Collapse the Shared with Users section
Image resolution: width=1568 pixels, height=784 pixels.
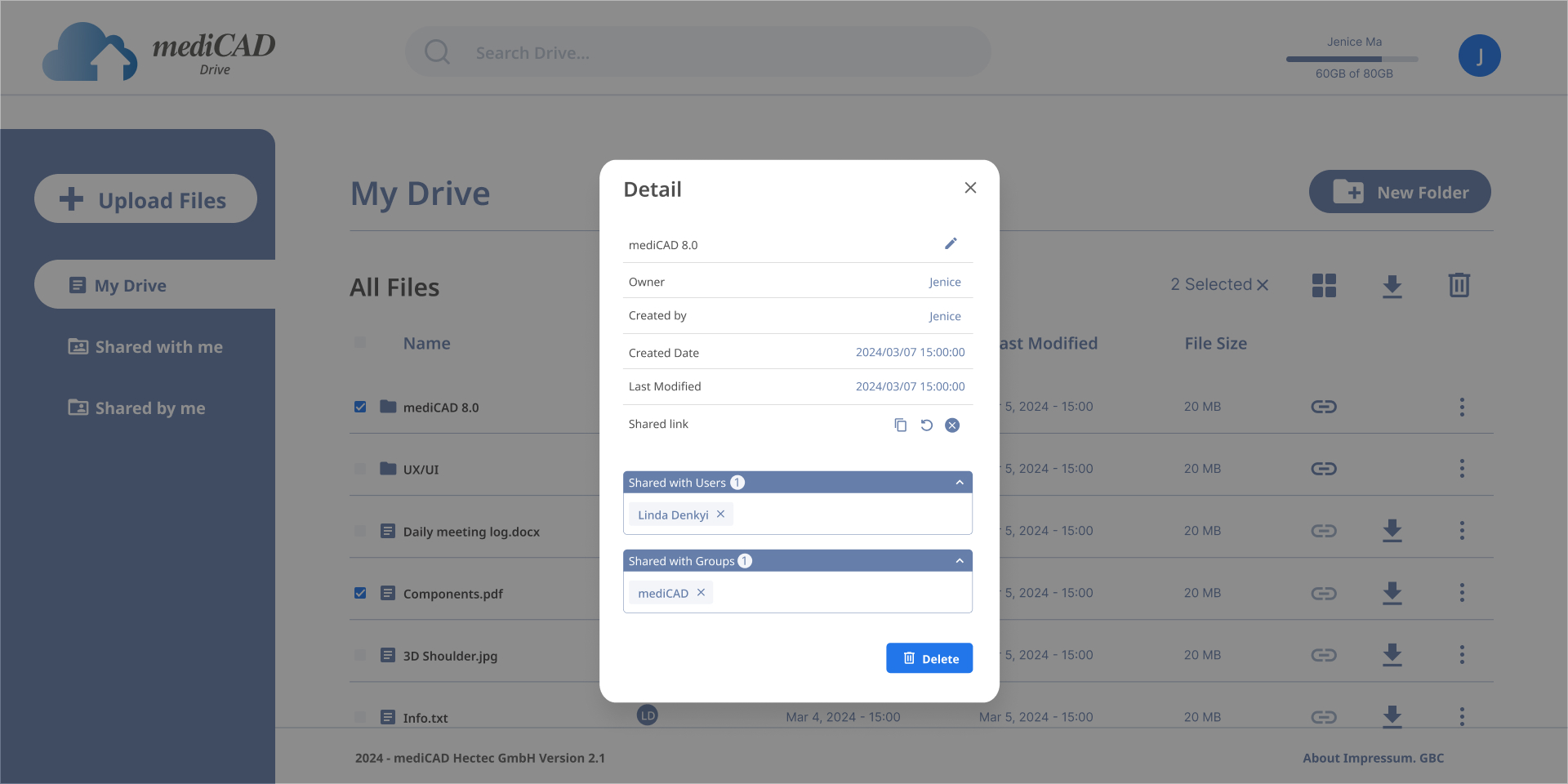(x=960, y=483)
